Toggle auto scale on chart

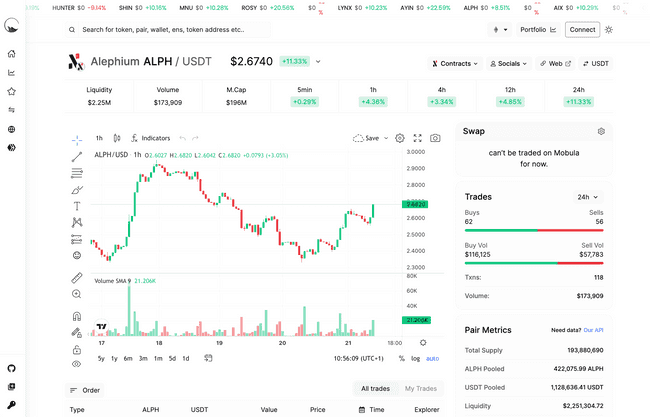(x=432, y=358)
